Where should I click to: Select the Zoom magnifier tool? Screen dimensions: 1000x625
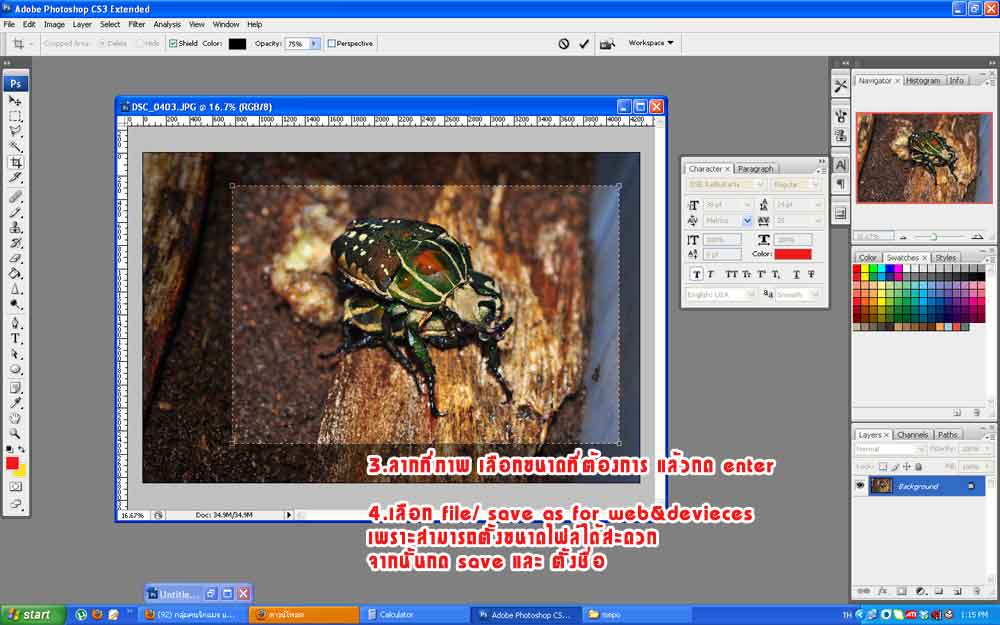tap(15, 433)
